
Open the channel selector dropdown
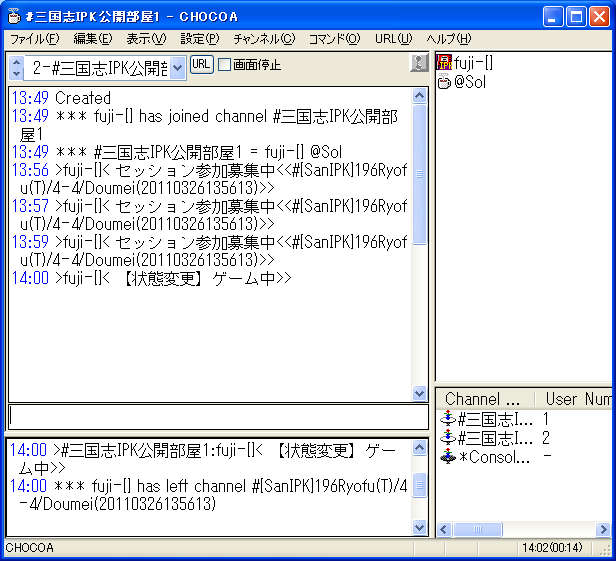(x=178, y=68)
